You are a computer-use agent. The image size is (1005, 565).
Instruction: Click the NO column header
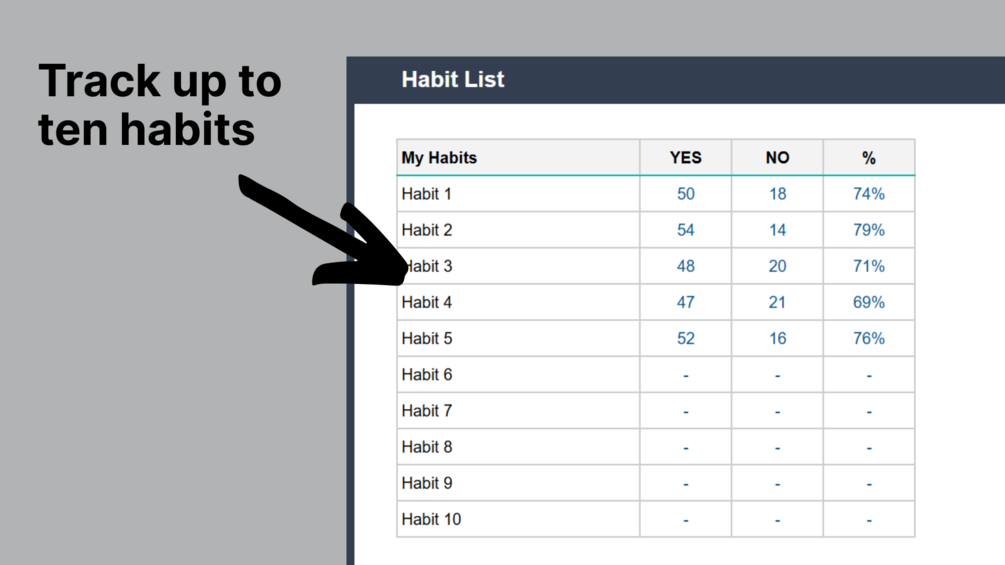click(777, 158)
